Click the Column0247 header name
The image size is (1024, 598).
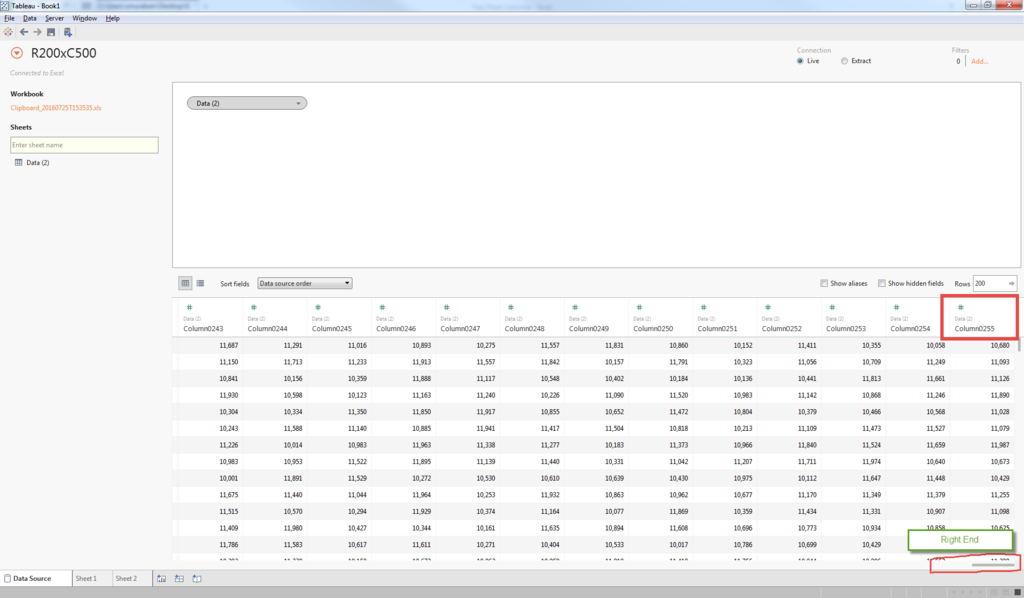[x=460, y=328]
